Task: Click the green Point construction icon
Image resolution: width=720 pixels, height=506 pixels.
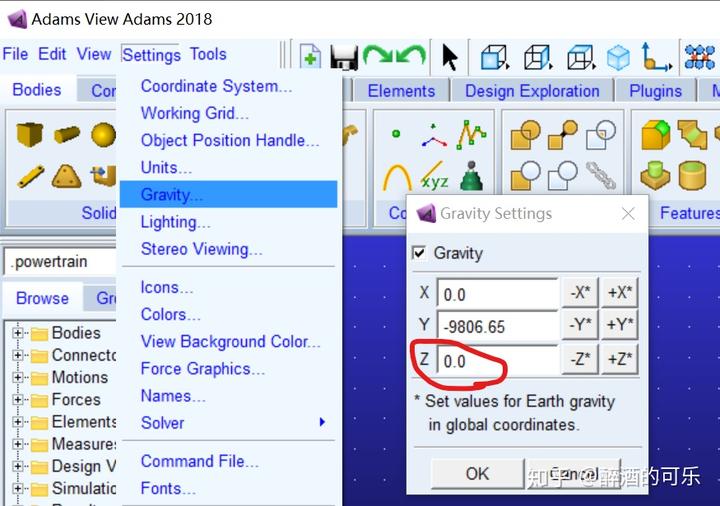Action: (396, 134)
